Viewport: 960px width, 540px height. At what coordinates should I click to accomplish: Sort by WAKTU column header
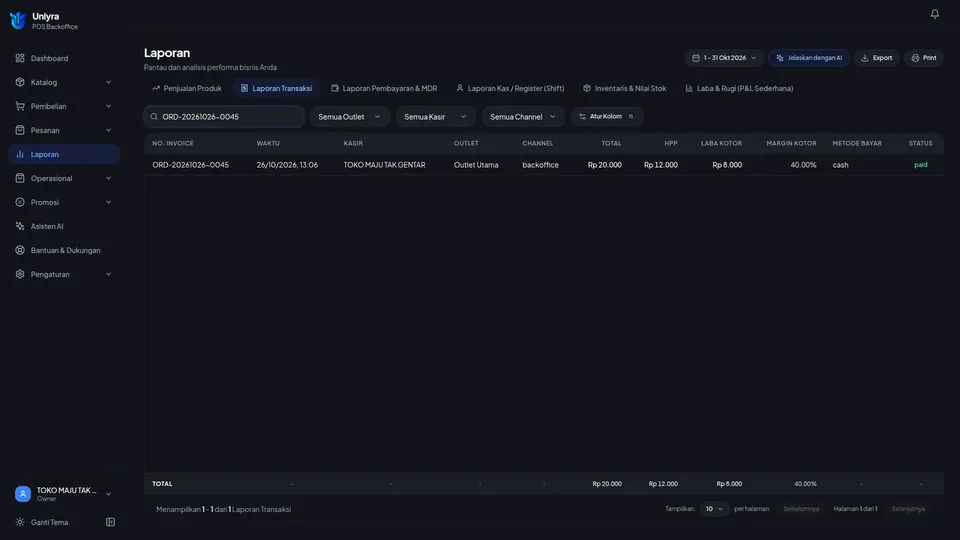pyautogui.click(x=268, y=143)
